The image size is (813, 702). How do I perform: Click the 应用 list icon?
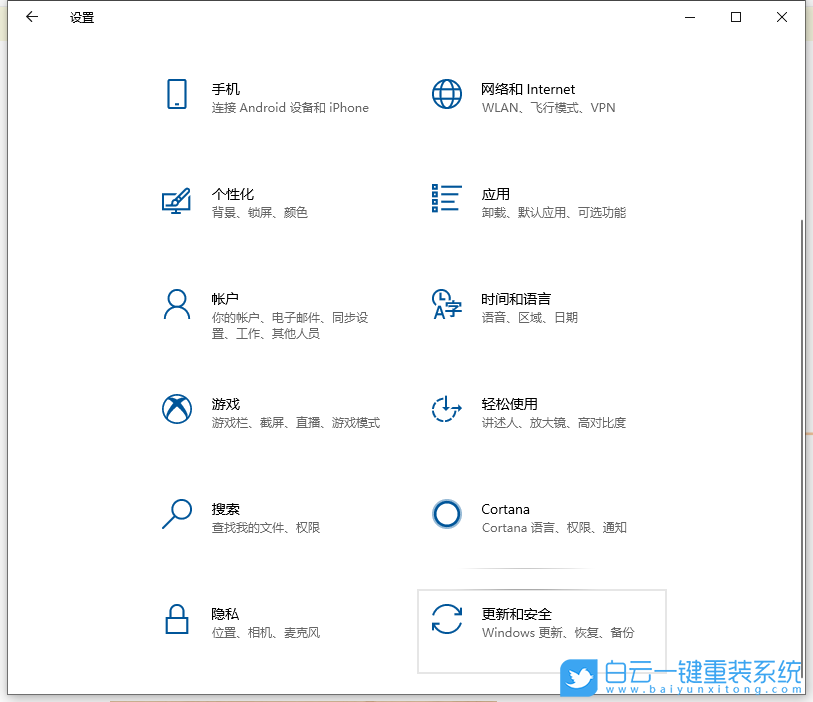pyautogui.click(x=446, y=199)
